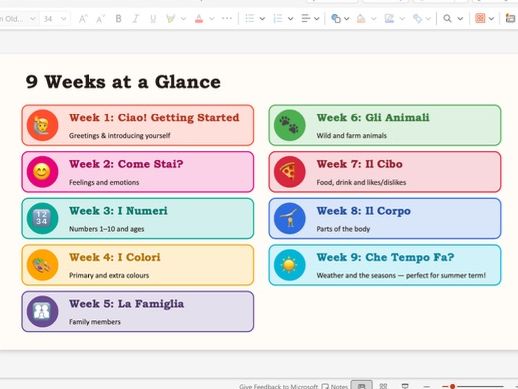Click 'Week 4: I Colori' heading
518x389 pixels.
pos(115,257)
